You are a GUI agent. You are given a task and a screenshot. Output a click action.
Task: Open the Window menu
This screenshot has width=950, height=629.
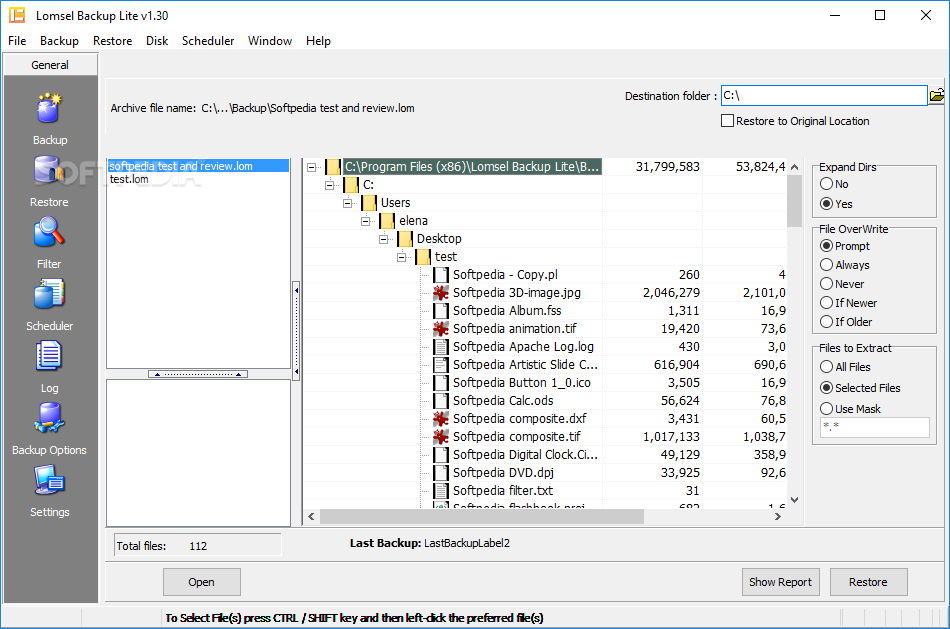pyautogui.click(x=270, y=41)
